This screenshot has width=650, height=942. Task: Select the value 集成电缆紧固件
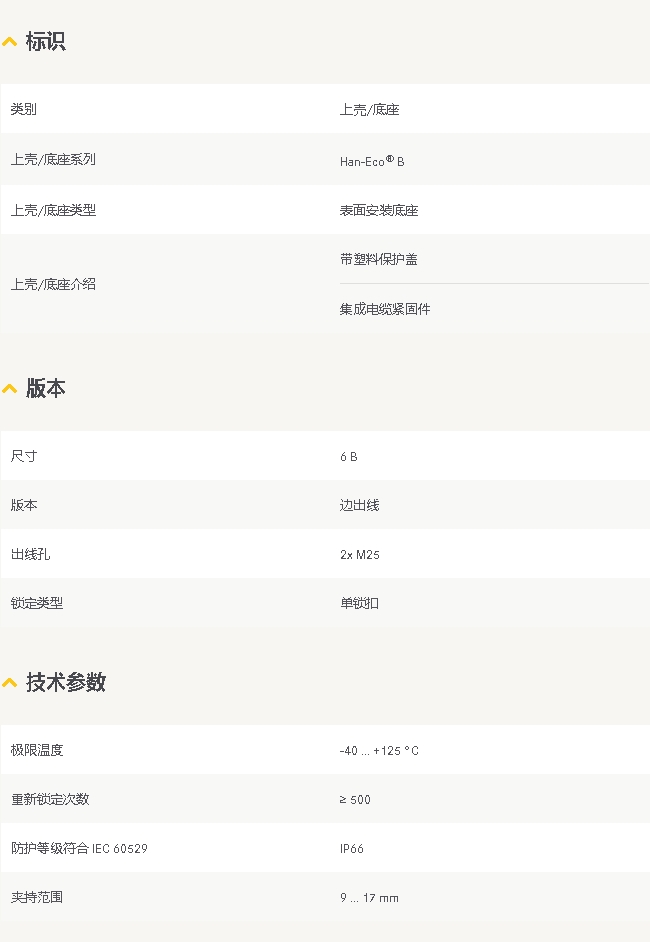point(385,309)
